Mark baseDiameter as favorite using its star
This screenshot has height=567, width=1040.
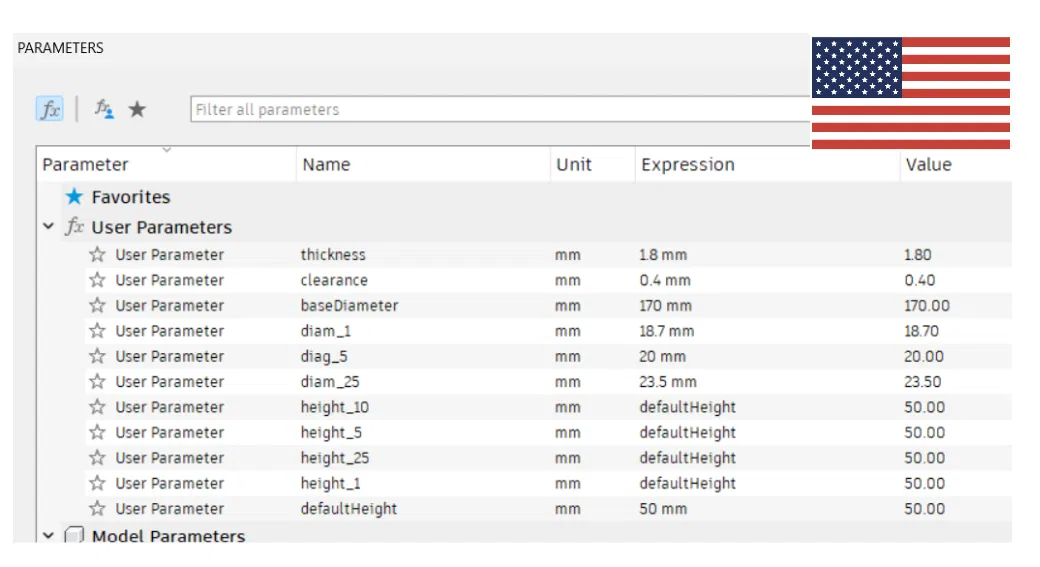pyautogui.click(x=97, y=306)
